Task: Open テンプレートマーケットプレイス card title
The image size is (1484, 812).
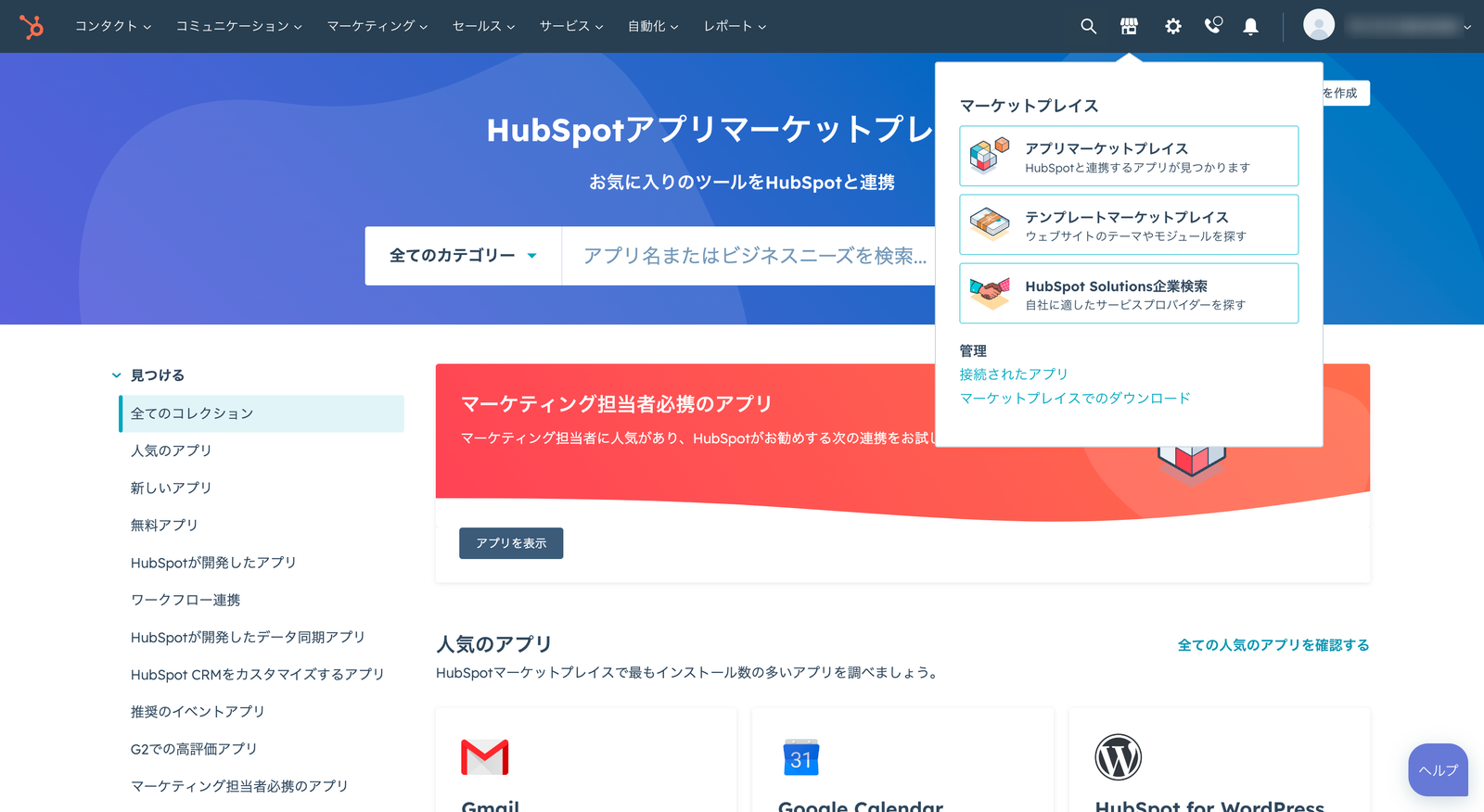Action: pyautogui.click(x=1127, y=217)
